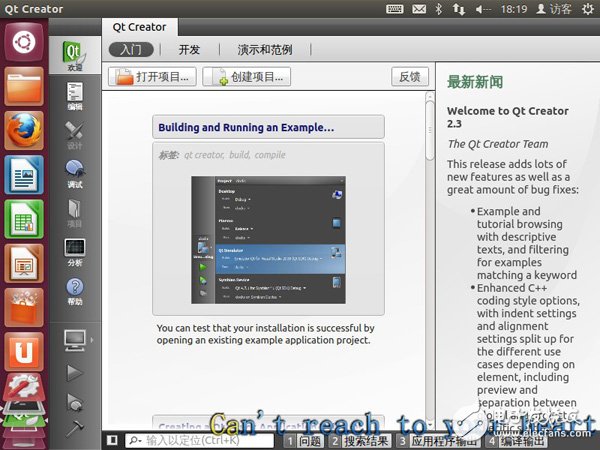Open the 4 编译输出 pane
Image resolution: width=600 pixels, height=450 pixels.
517,441
